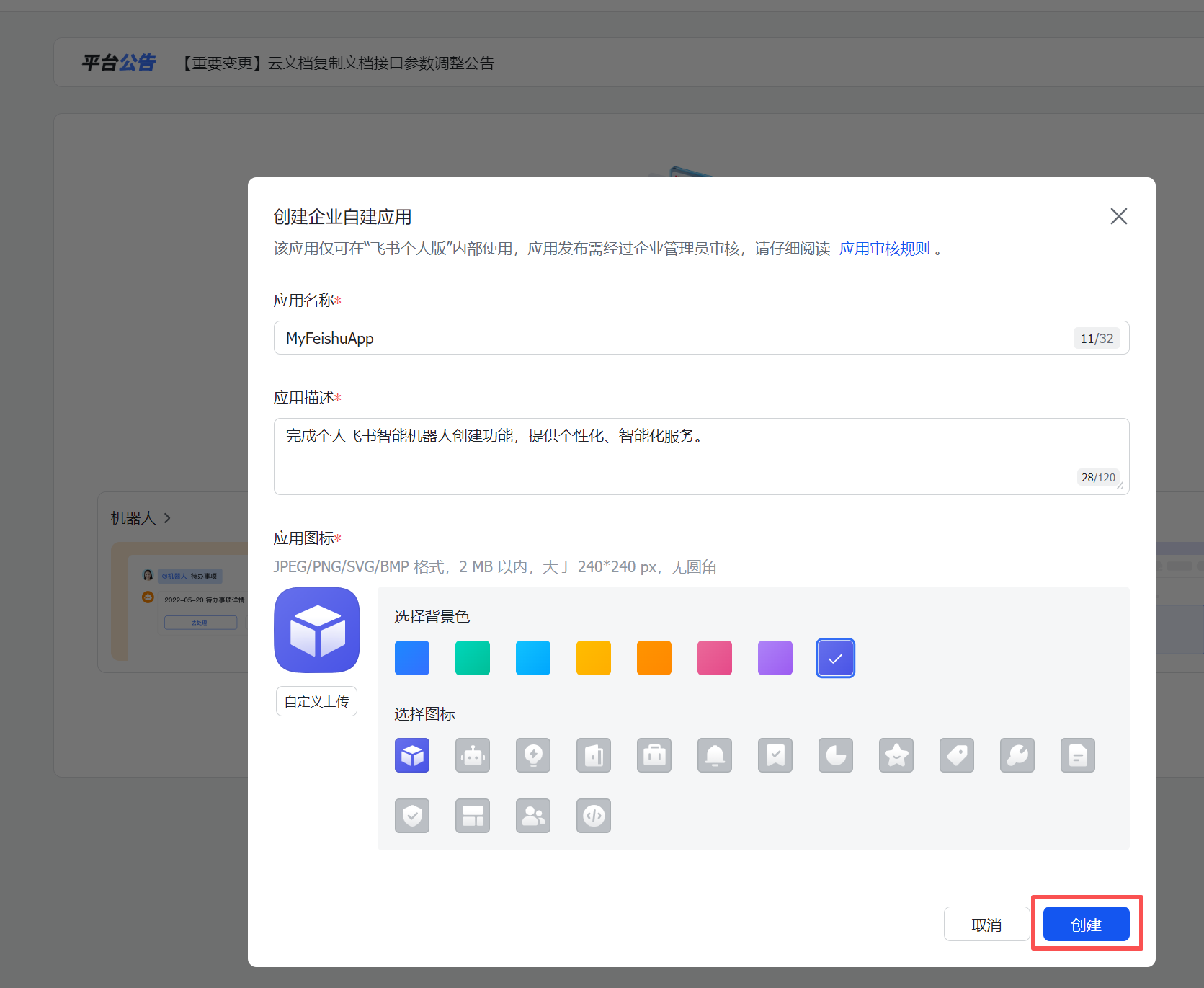Open the 应用审核规则 link
This screenshot has height=988, width=1204.
885,249
